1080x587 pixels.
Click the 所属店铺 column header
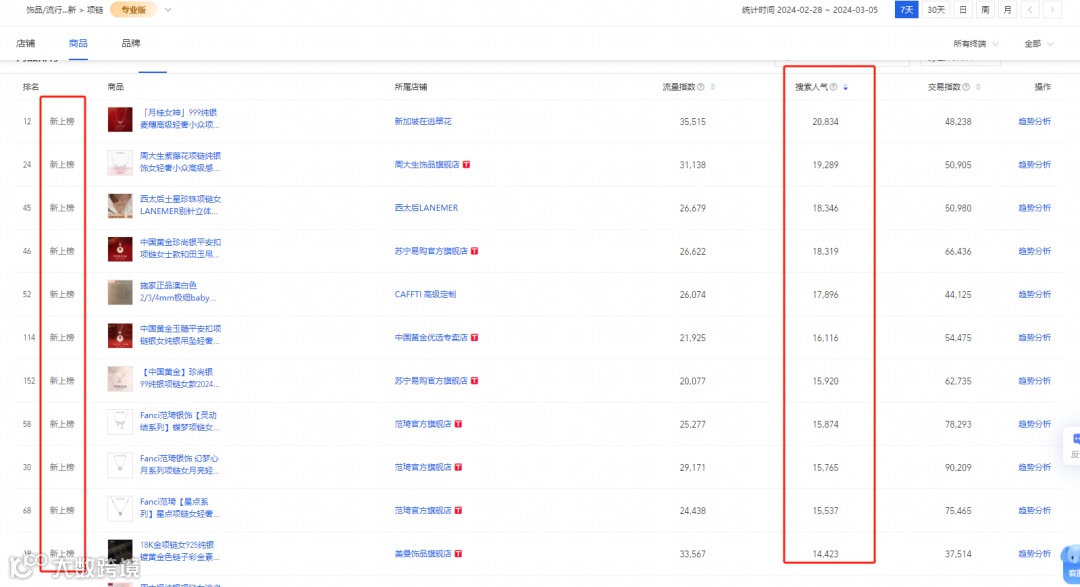point(411,87)
